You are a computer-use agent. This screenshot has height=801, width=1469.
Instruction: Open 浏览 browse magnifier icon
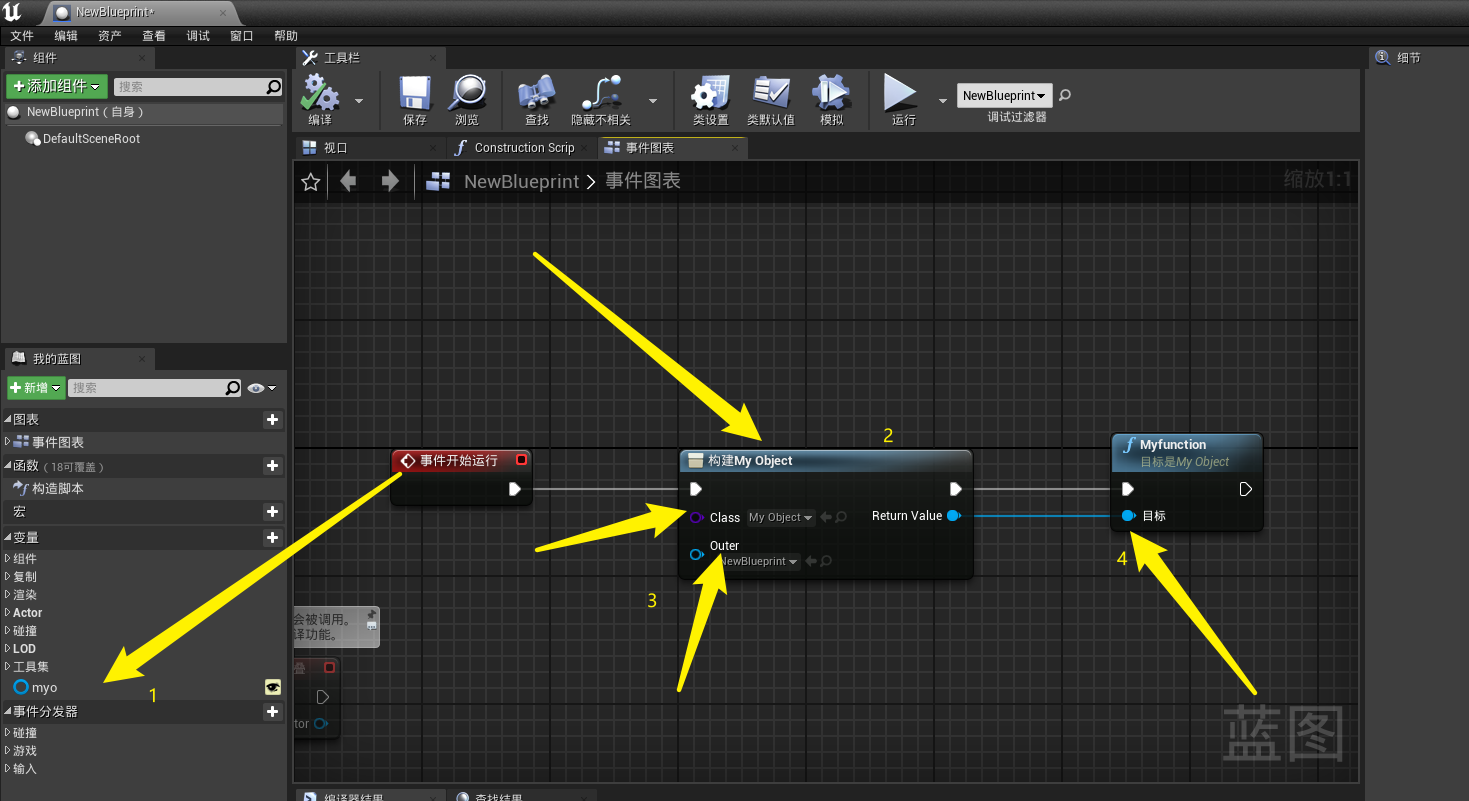[x=467, y=93]
